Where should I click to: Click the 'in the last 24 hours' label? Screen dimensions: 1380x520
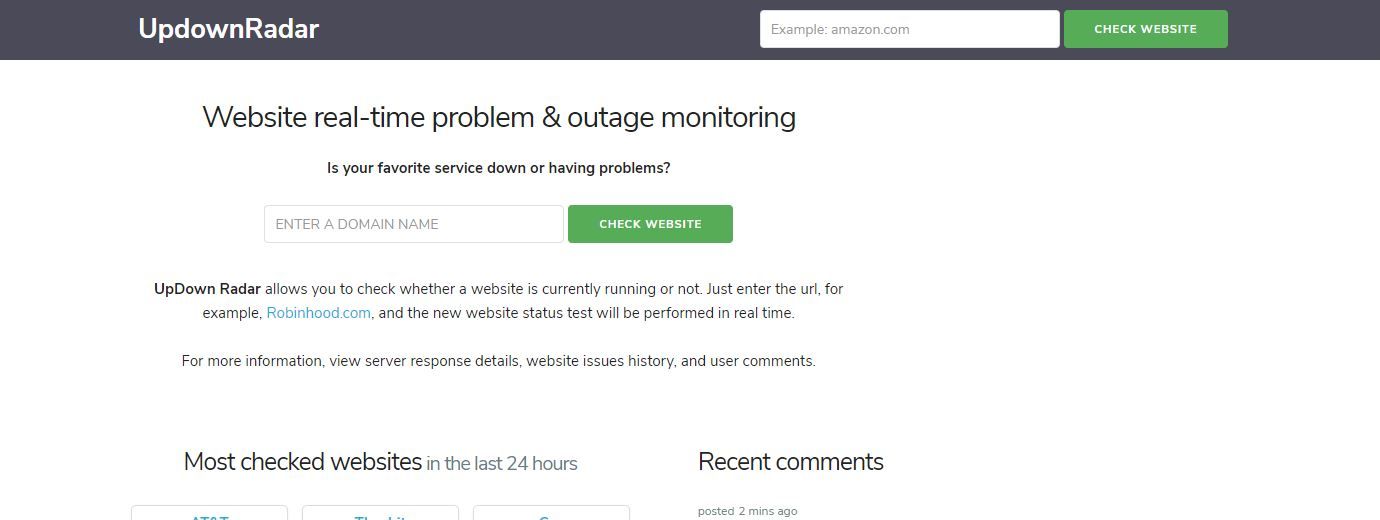click(x=501, y=464)
